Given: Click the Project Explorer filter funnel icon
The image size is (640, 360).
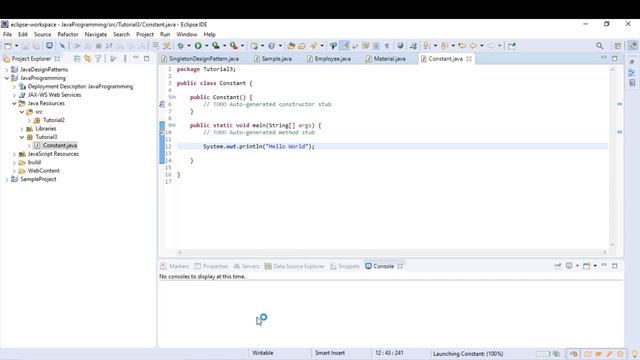Looking at the screenshot, I should click(98, 59).
